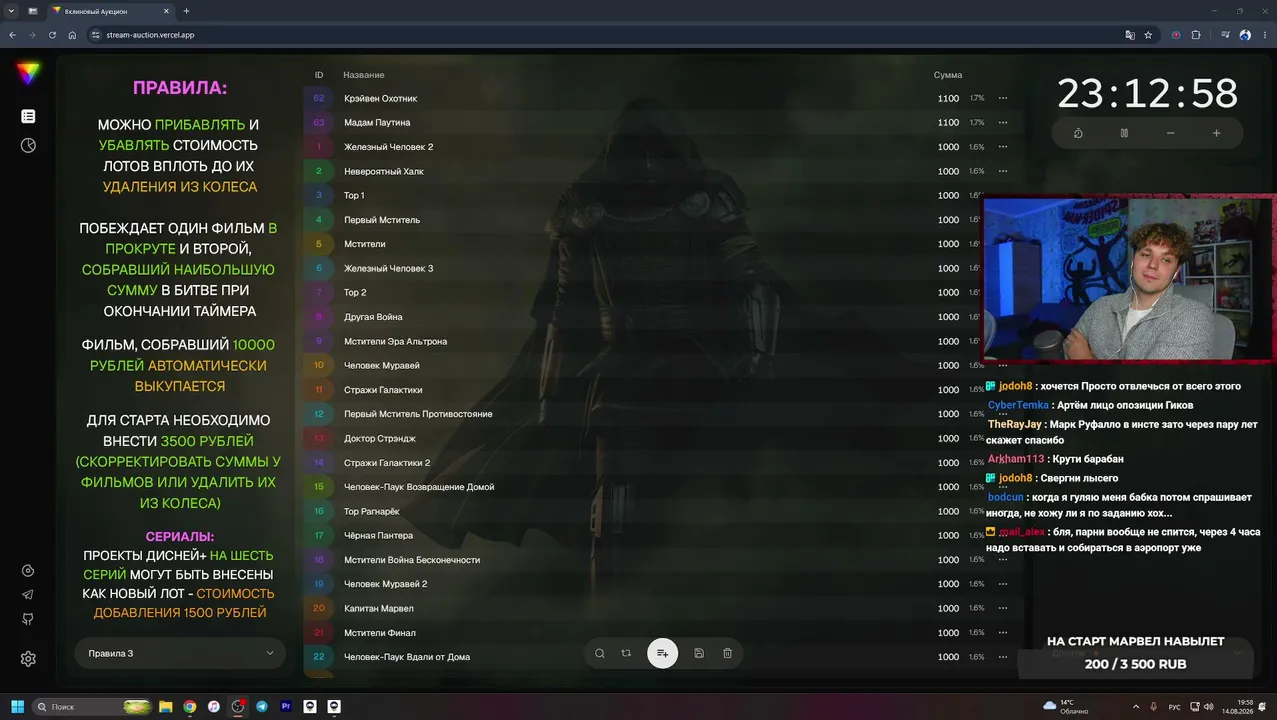Screen dimensions: 1277x720
Task: Open File Explorer from taskbar
Action: 166,706
